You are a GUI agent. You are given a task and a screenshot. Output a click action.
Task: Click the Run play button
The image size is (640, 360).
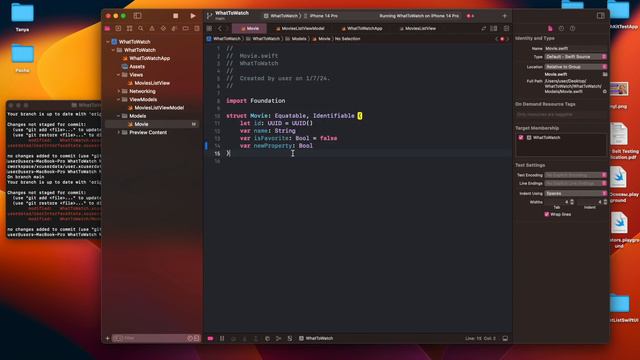click(x=193, y=16)
